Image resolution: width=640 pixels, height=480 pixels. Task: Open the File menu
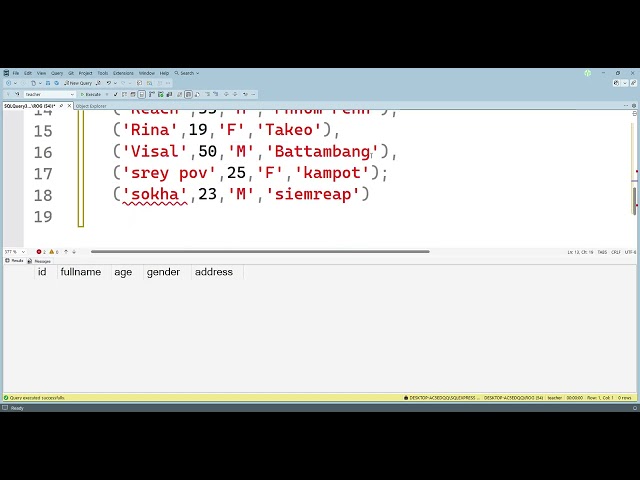point(16,73)
